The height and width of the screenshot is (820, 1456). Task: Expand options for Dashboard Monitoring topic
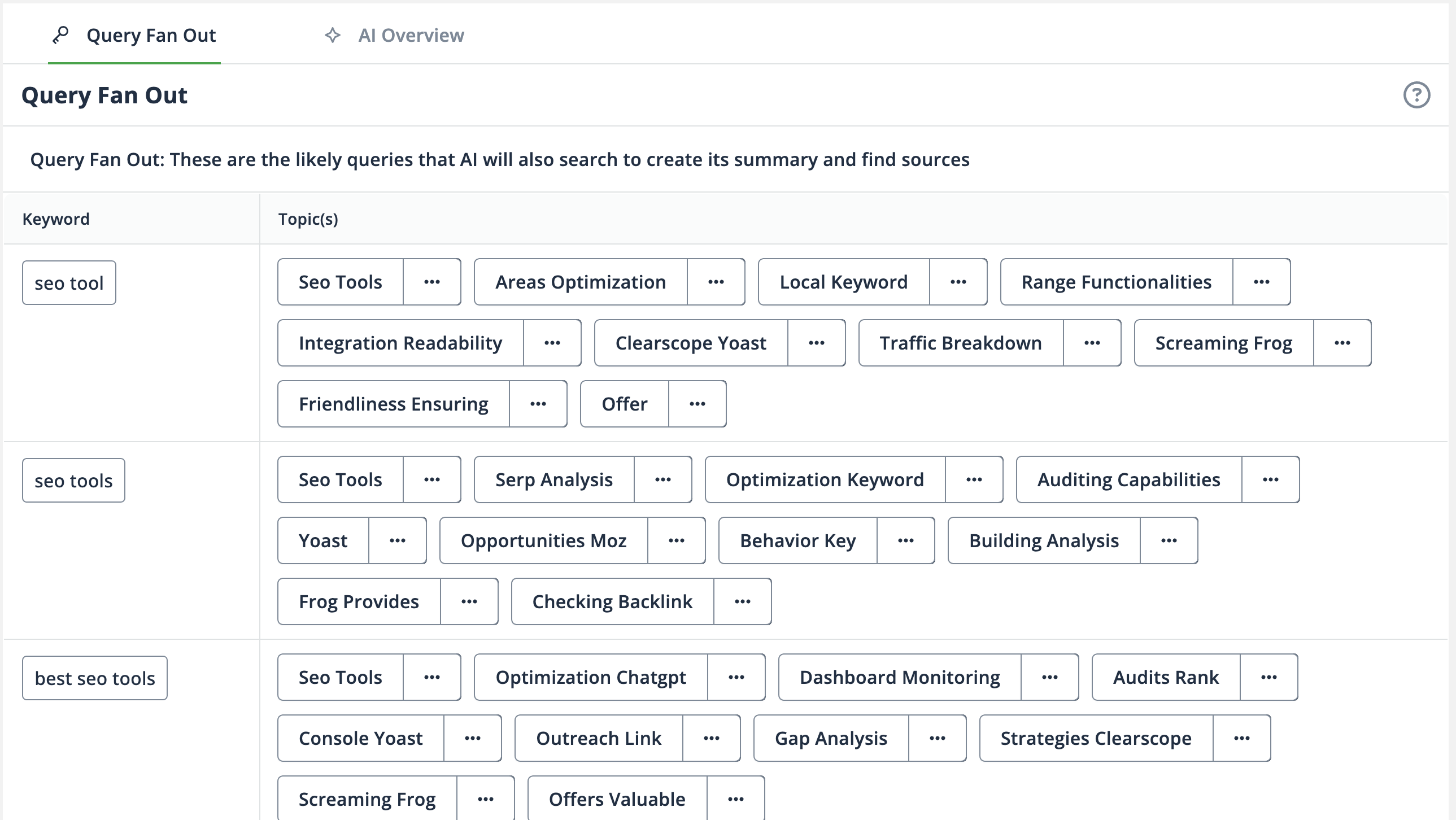point(1049,678)
